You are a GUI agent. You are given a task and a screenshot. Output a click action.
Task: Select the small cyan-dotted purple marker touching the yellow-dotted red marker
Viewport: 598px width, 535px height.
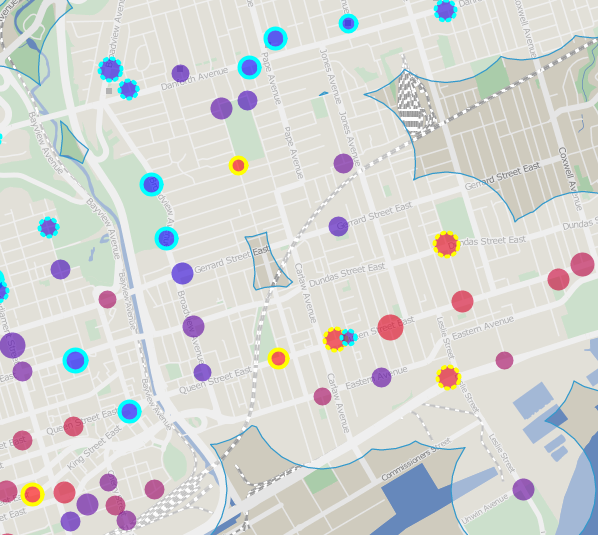348,337
